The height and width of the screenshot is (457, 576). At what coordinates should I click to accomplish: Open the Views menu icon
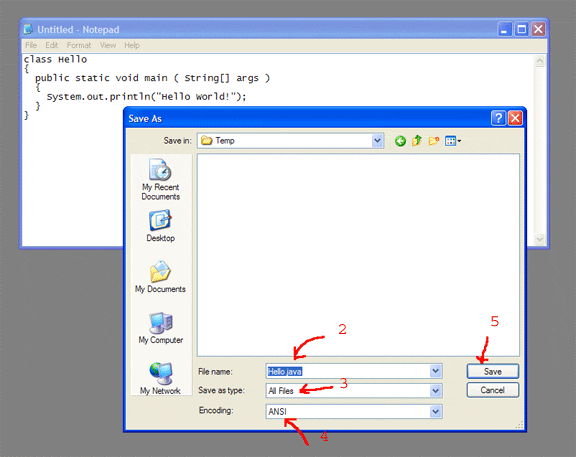tap(453, 141)
